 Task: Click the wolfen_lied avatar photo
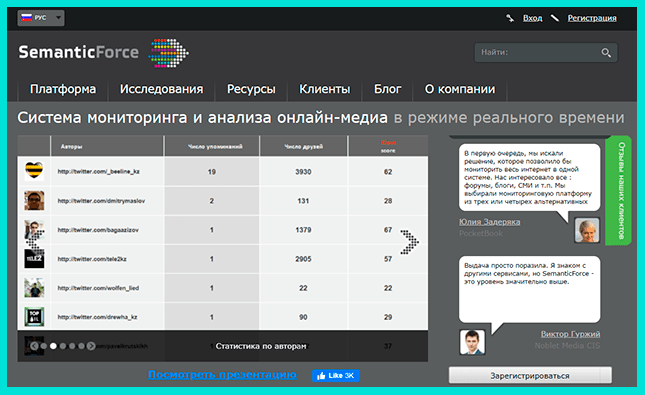coord(34,288)
